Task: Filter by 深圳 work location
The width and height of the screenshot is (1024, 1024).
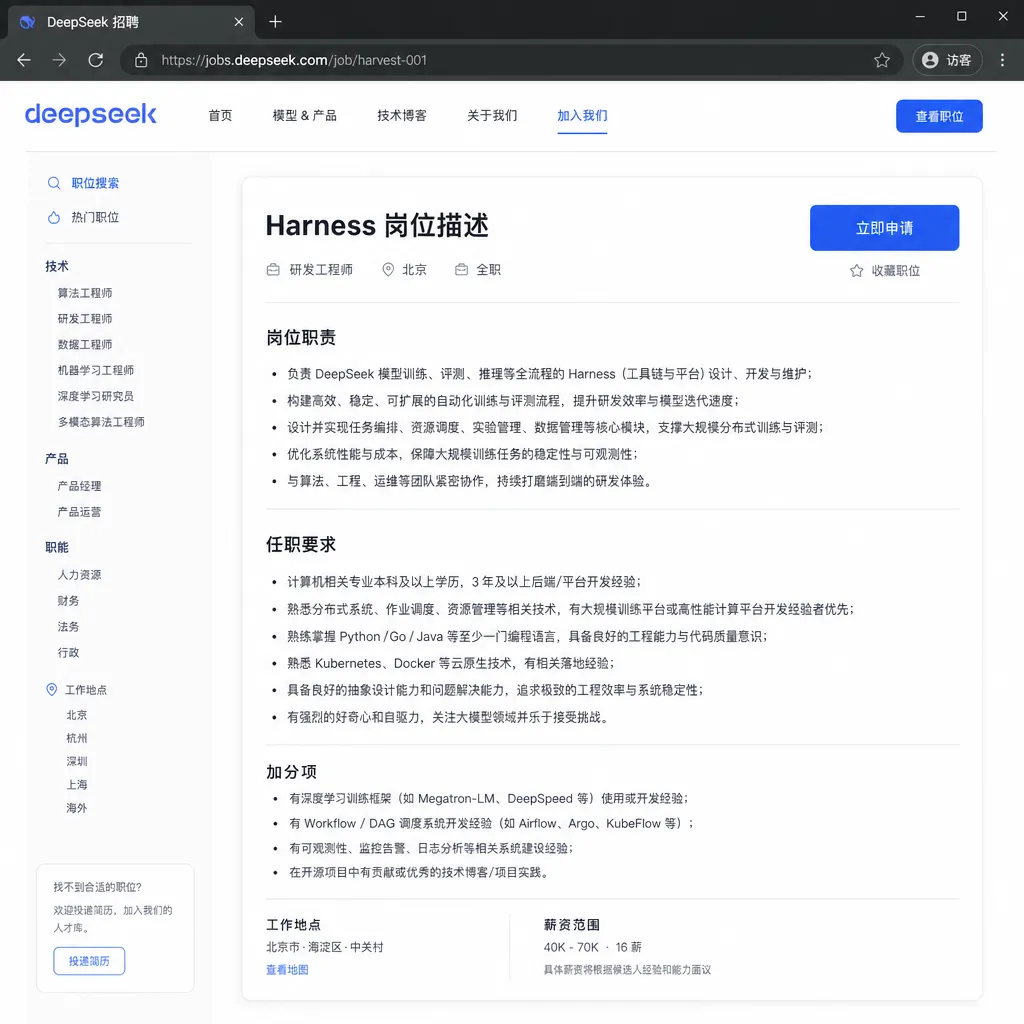Action: 76,761
